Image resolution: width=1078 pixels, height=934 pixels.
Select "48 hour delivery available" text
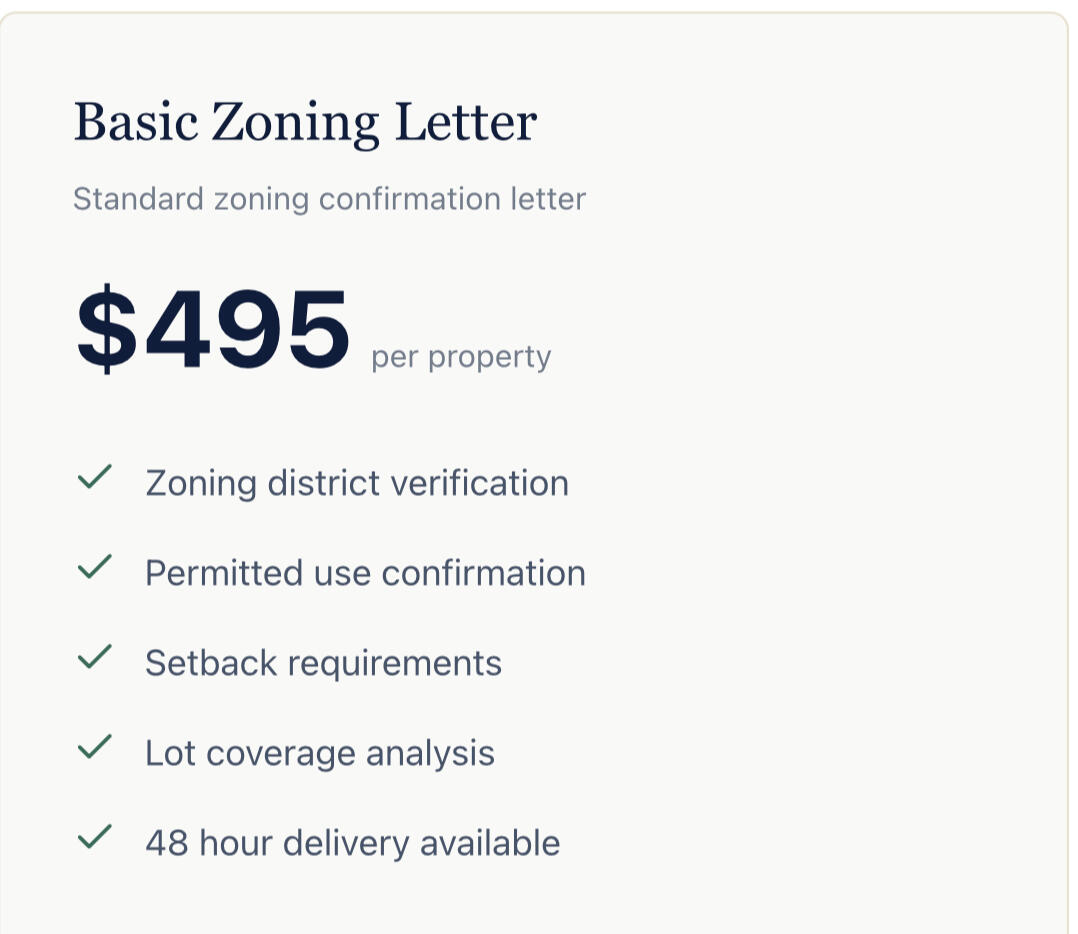(352, 843)
